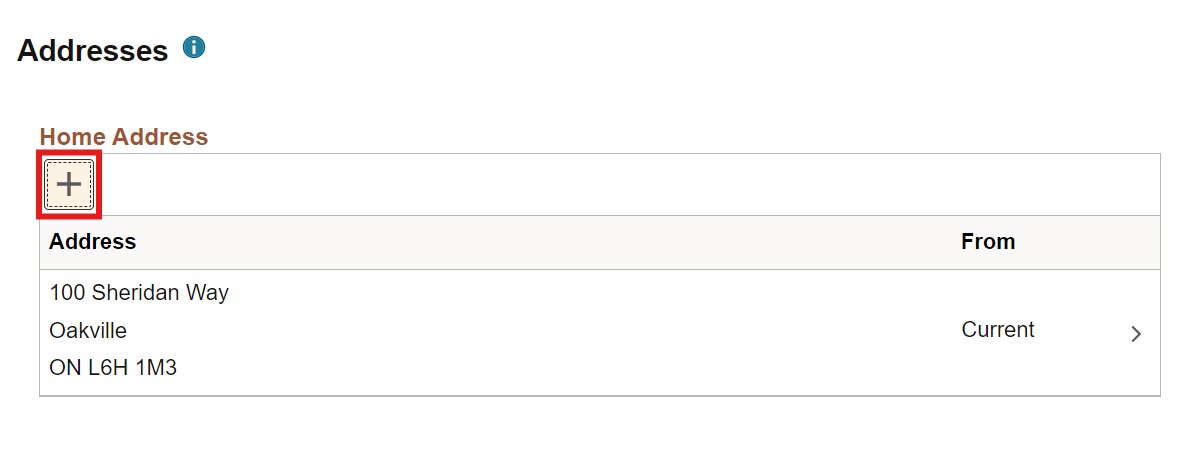Click the street number 100
The height and width of the screenshot is (456, 1201).
tap(66, 293)
